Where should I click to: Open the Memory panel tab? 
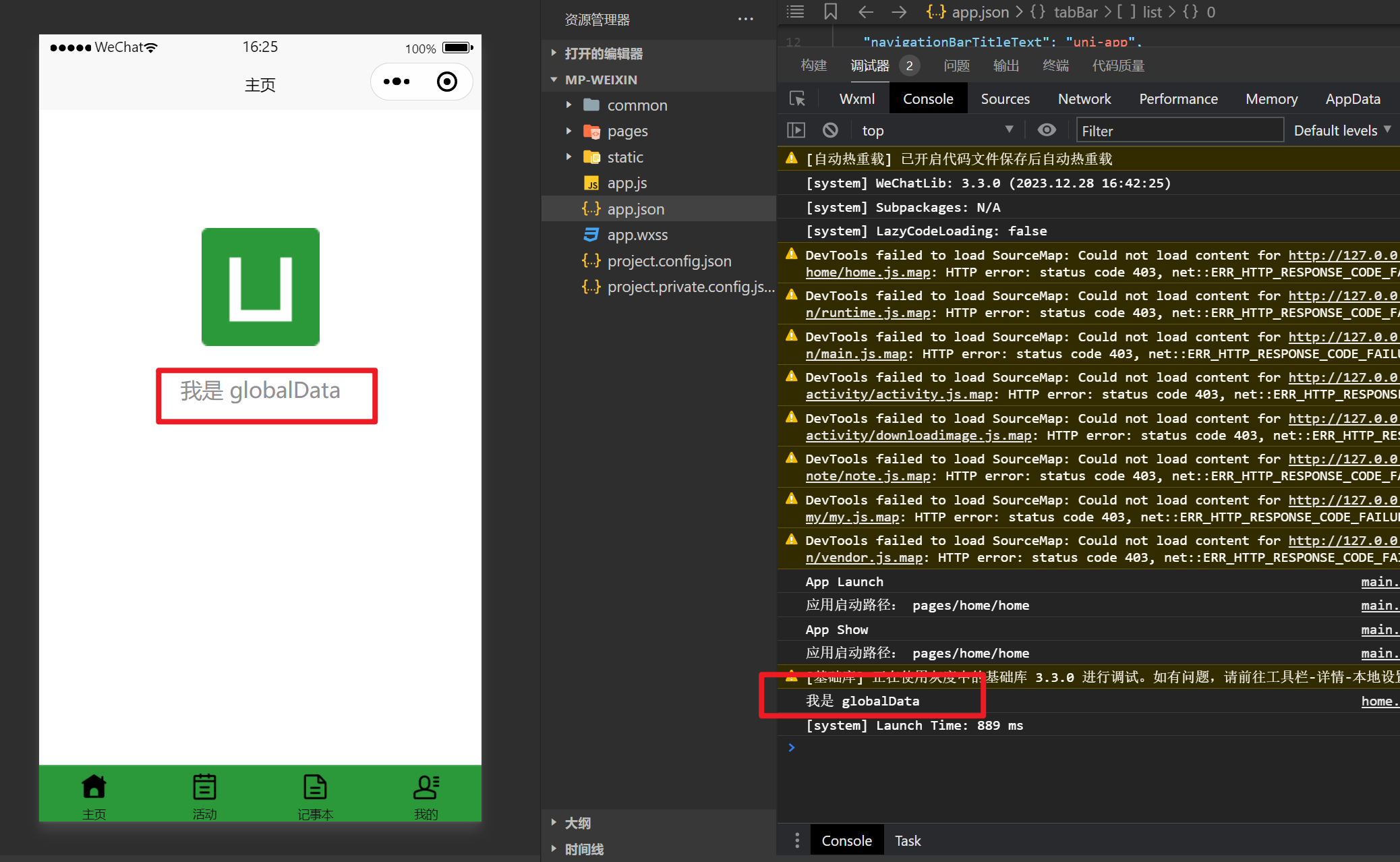(x=1271, y=98)
